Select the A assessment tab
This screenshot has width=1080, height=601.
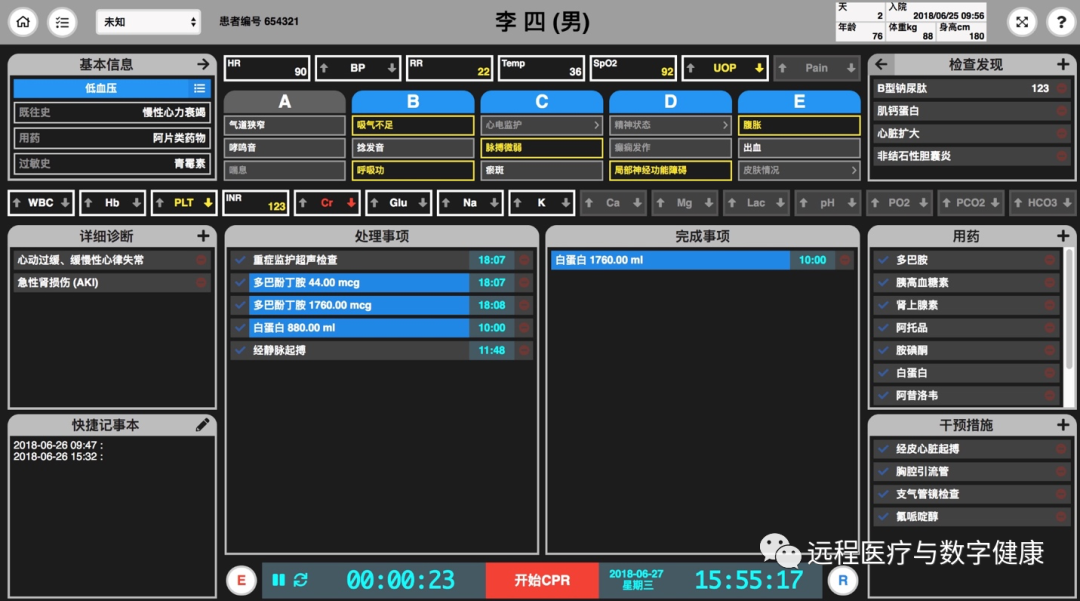[x=284, y=102]
